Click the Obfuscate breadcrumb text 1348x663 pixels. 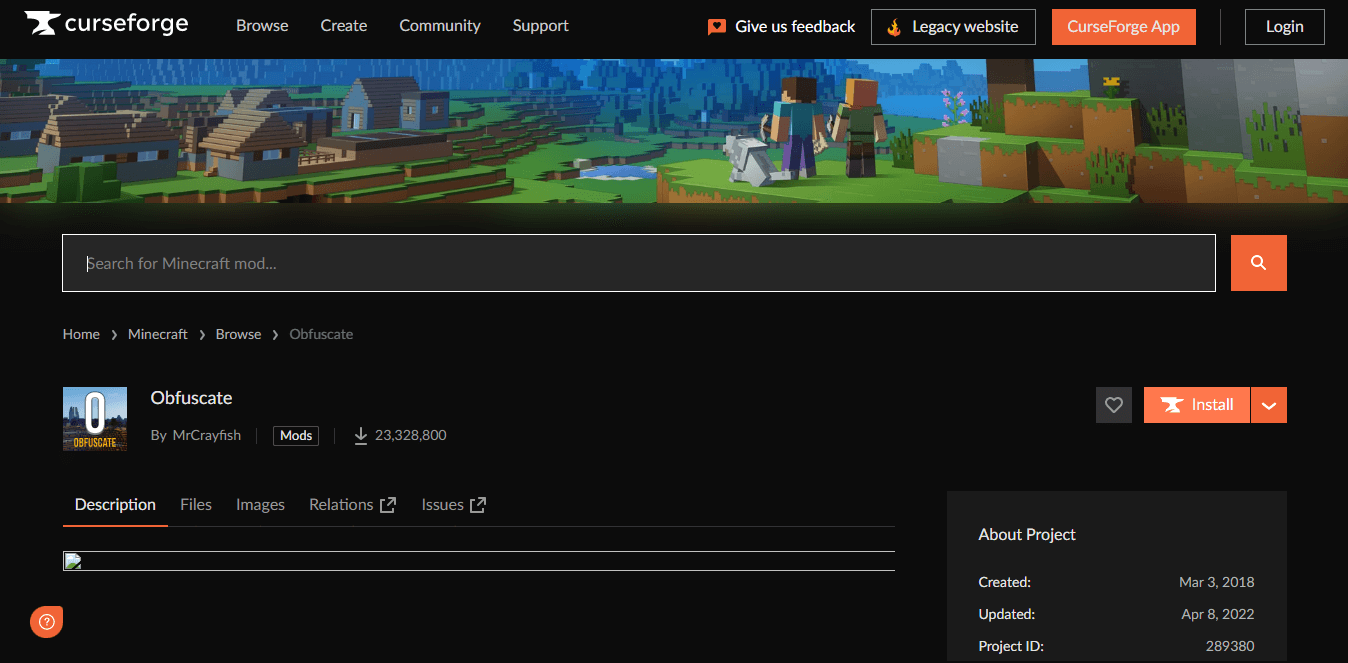coord(321,334)
